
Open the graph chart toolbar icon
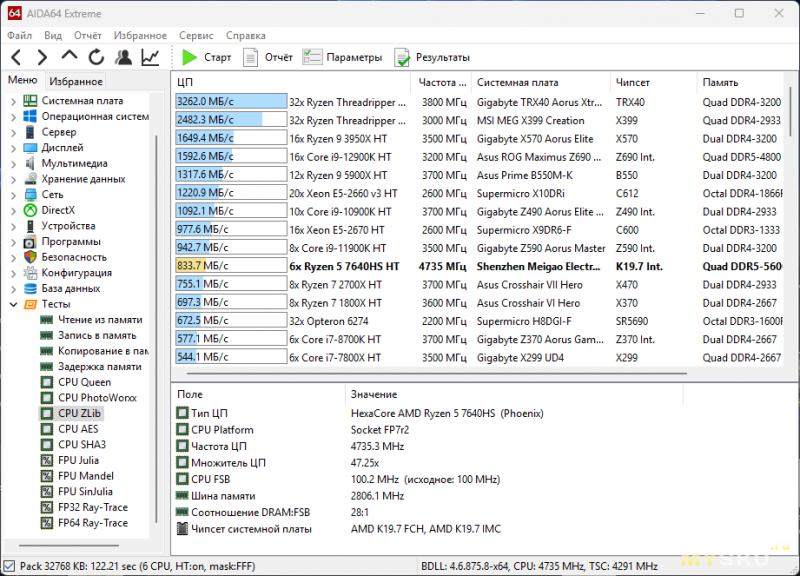(x=150, y=57)
